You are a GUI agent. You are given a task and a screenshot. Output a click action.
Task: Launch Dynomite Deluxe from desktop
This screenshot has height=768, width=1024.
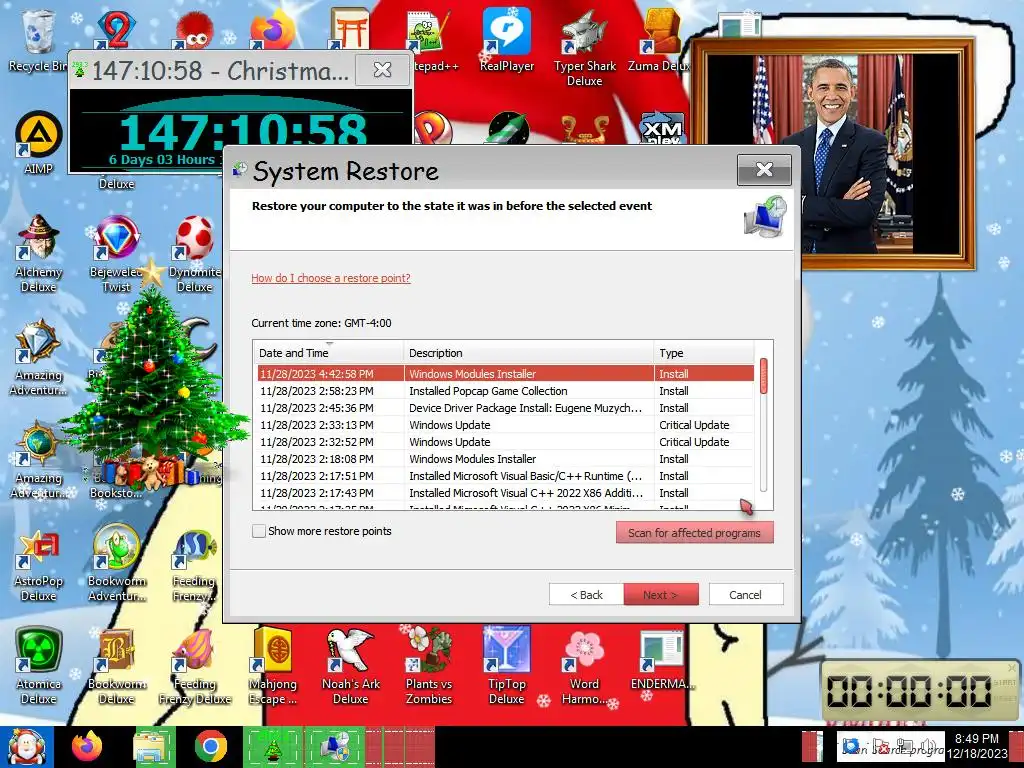pyautogui.click(x=195, y=254)
